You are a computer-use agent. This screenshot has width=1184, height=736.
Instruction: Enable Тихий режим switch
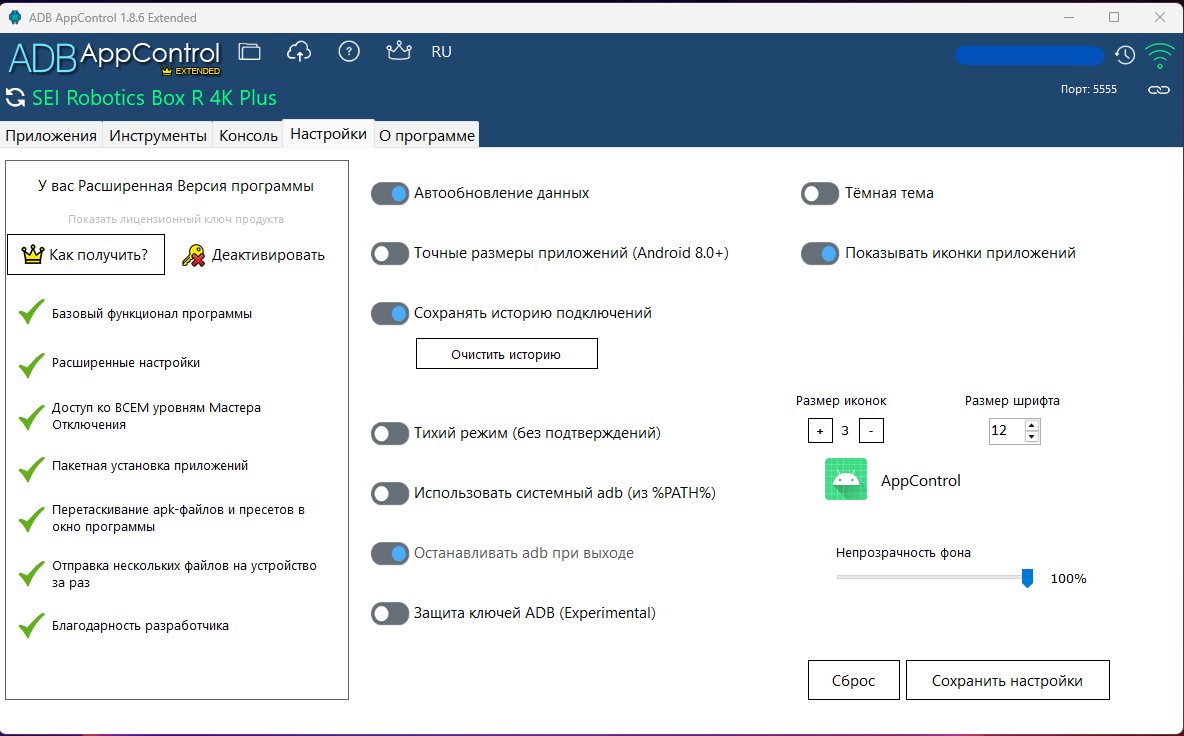390,433
